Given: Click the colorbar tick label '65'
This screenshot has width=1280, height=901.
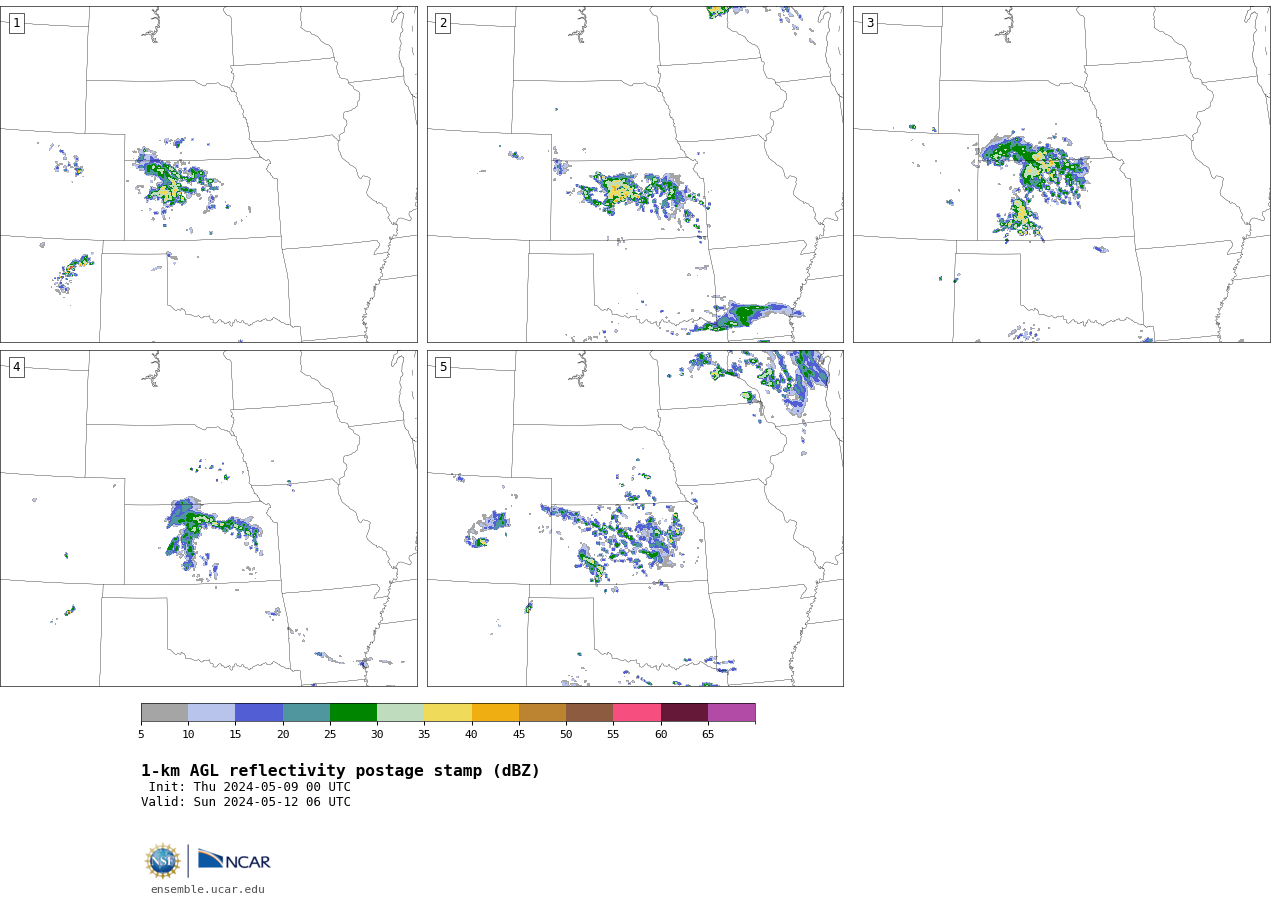Looking at the screenshot, I should [708, 734].
